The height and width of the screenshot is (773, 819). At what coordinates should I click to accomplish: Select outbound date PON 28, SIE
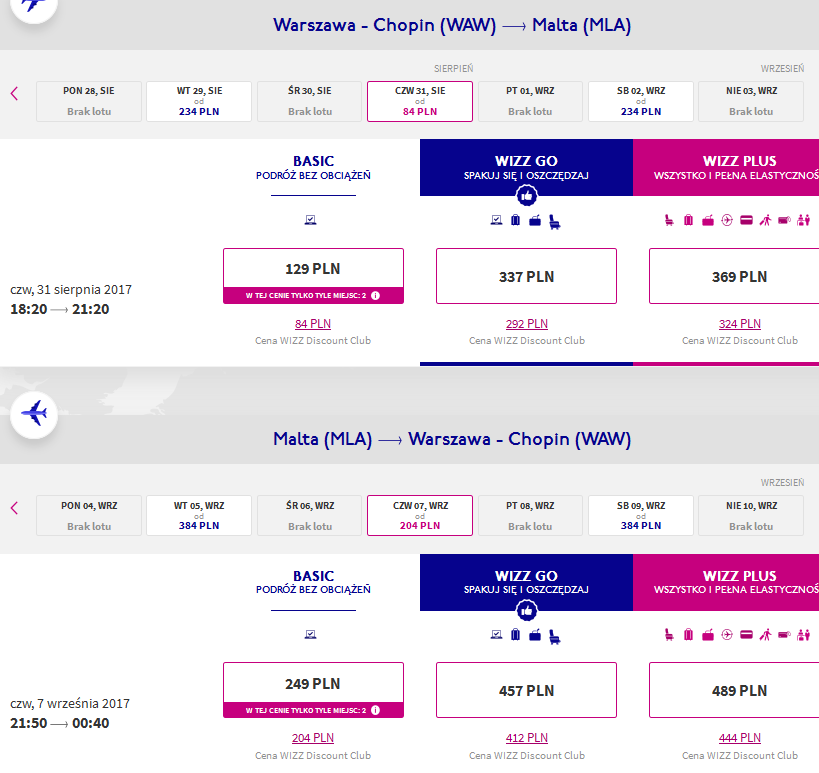pyautogui.click(x=89, y=101)
